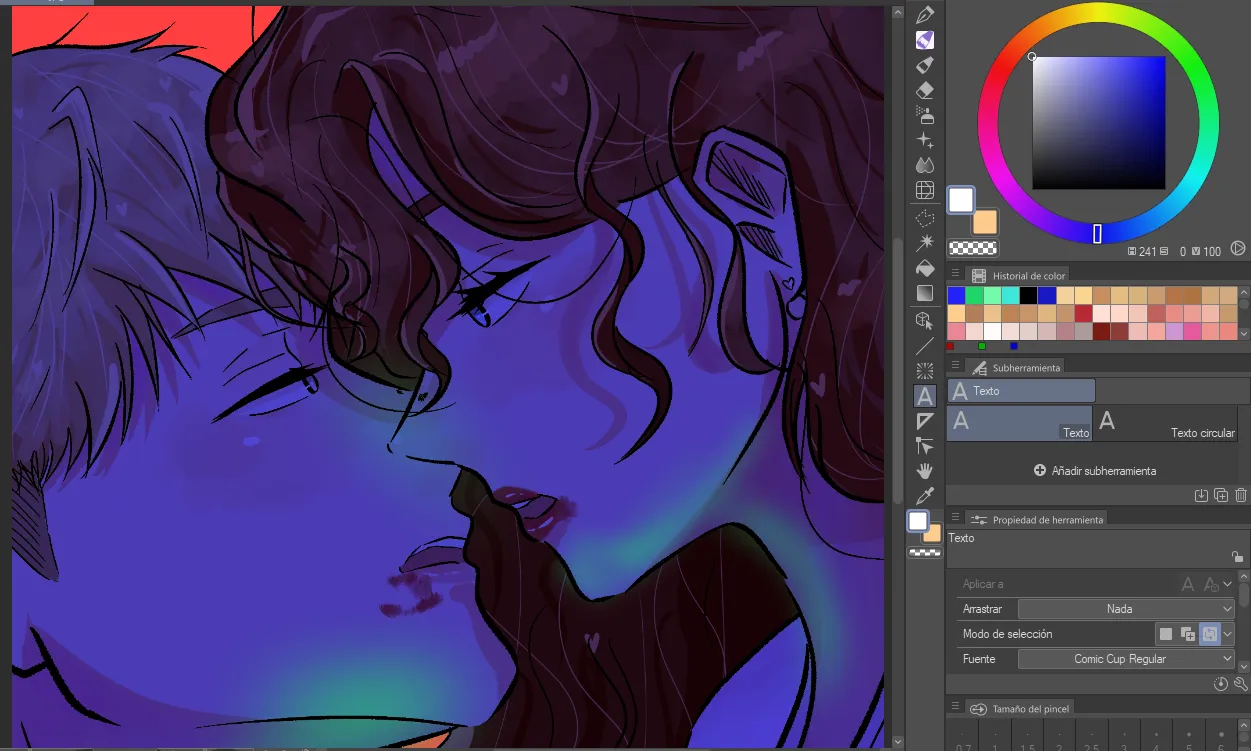Choose the highlighted toggle selection mode icon
Screen dimensions: 1251x751
[x=1209, y=634]
